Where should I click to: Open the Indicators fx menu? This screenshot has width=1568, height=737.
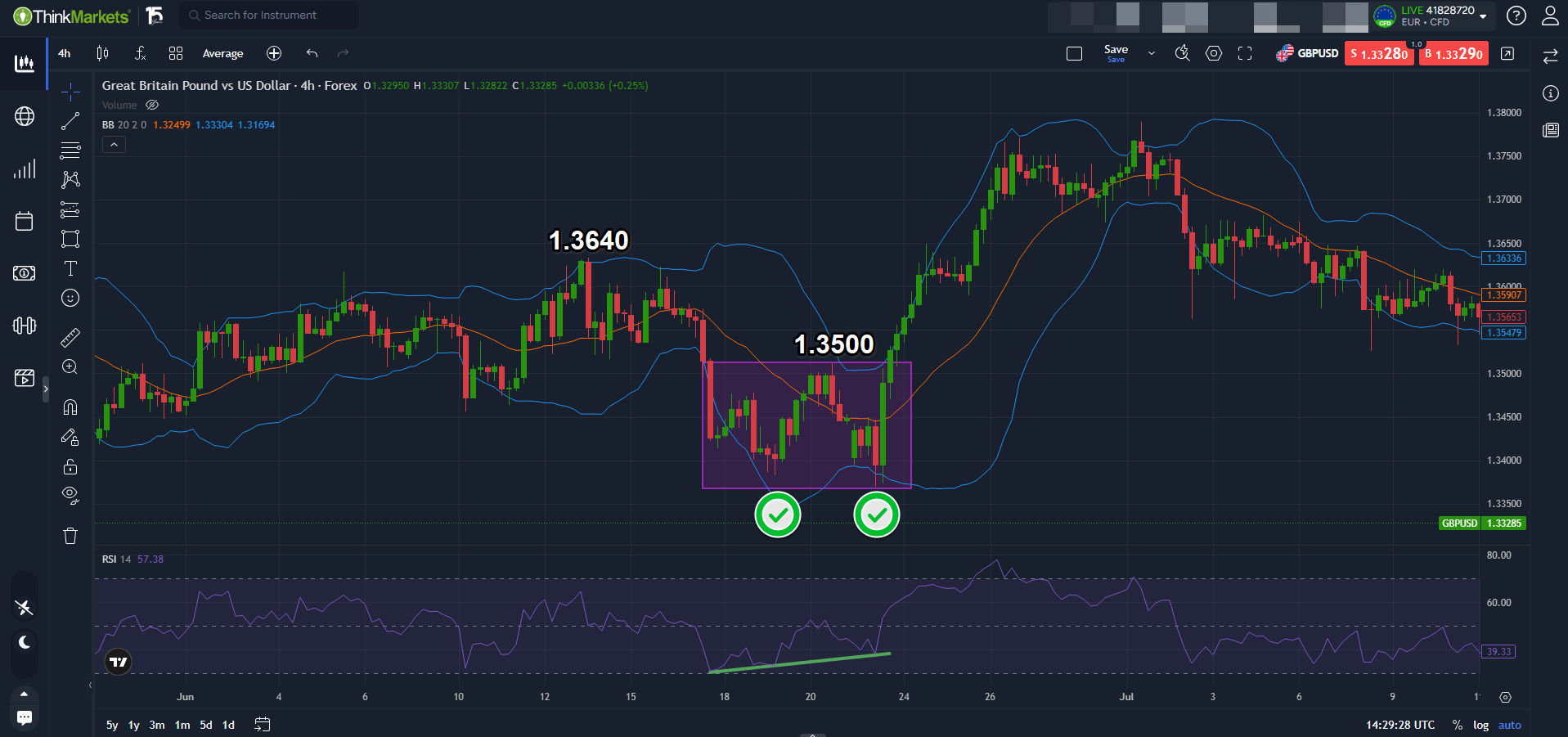pos(140,53)
